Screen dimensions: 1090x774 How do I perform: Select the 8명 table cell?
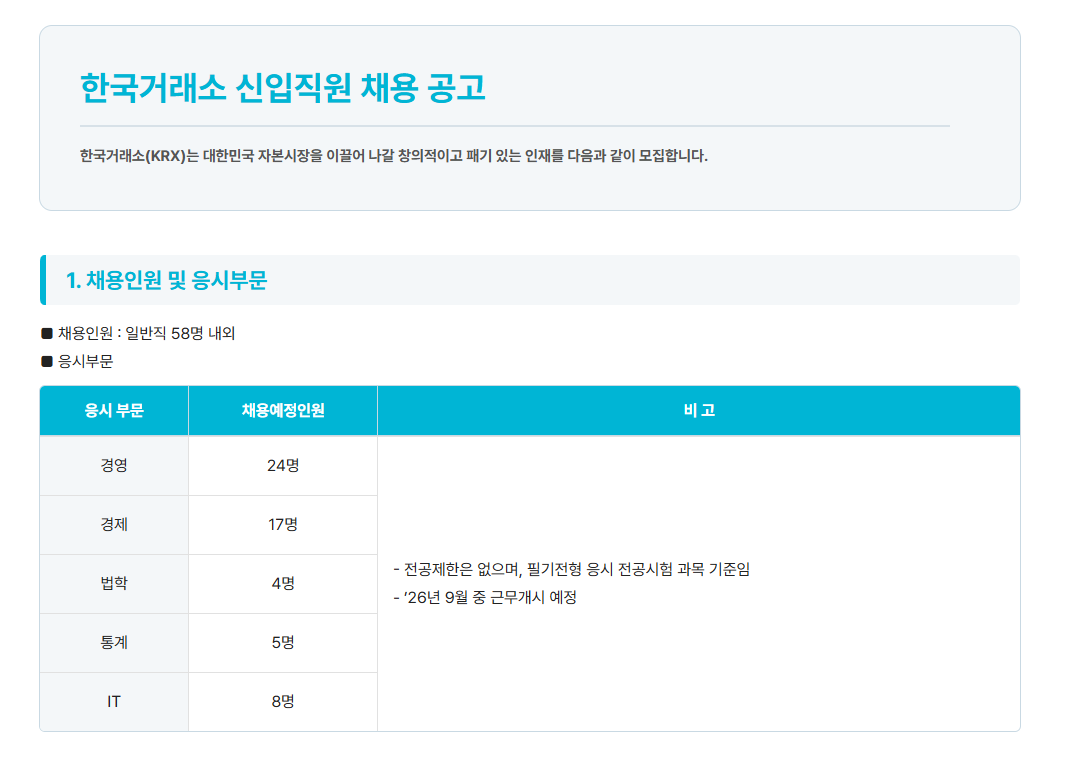coord(283,702)
